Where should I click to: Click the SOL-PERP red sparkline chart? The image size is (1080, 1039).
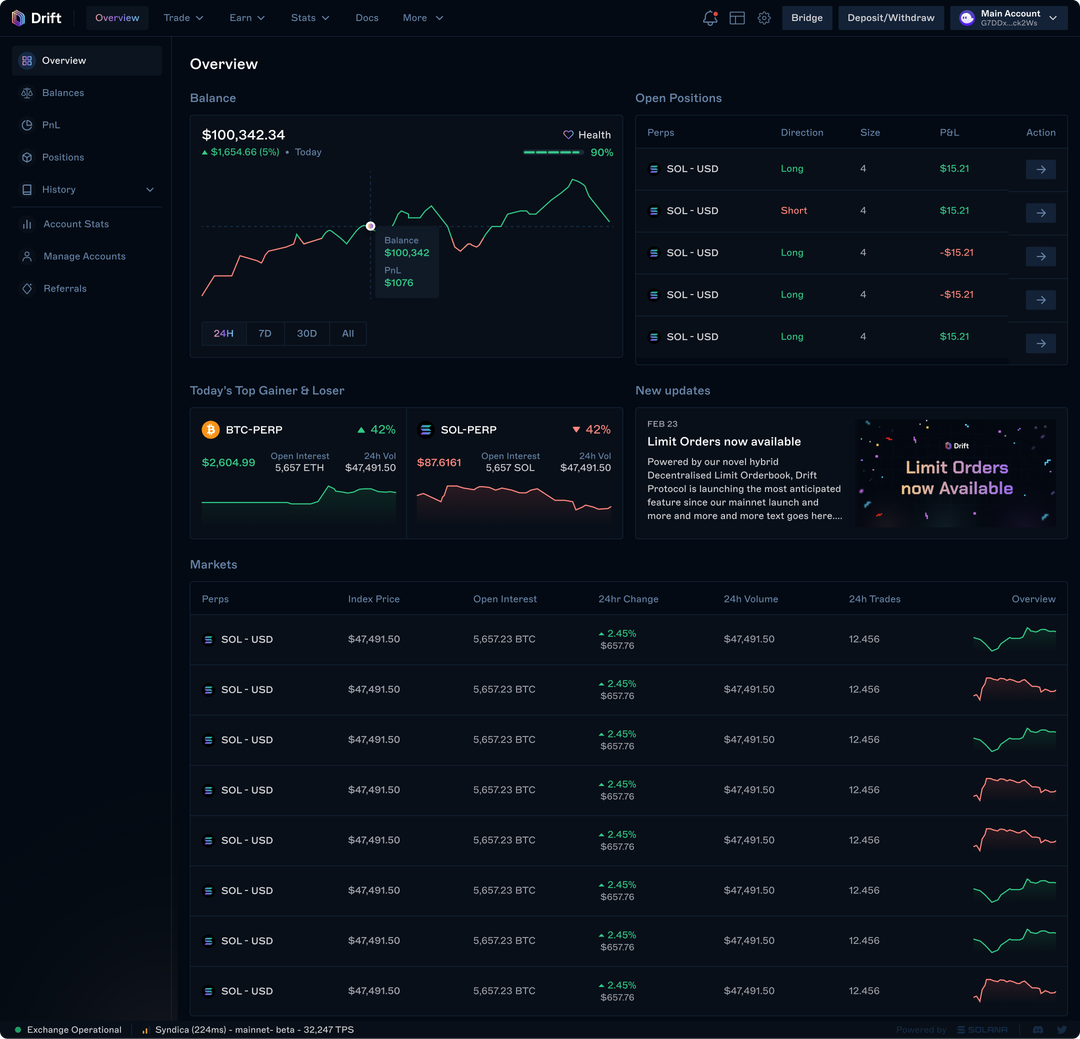point(514,502)
